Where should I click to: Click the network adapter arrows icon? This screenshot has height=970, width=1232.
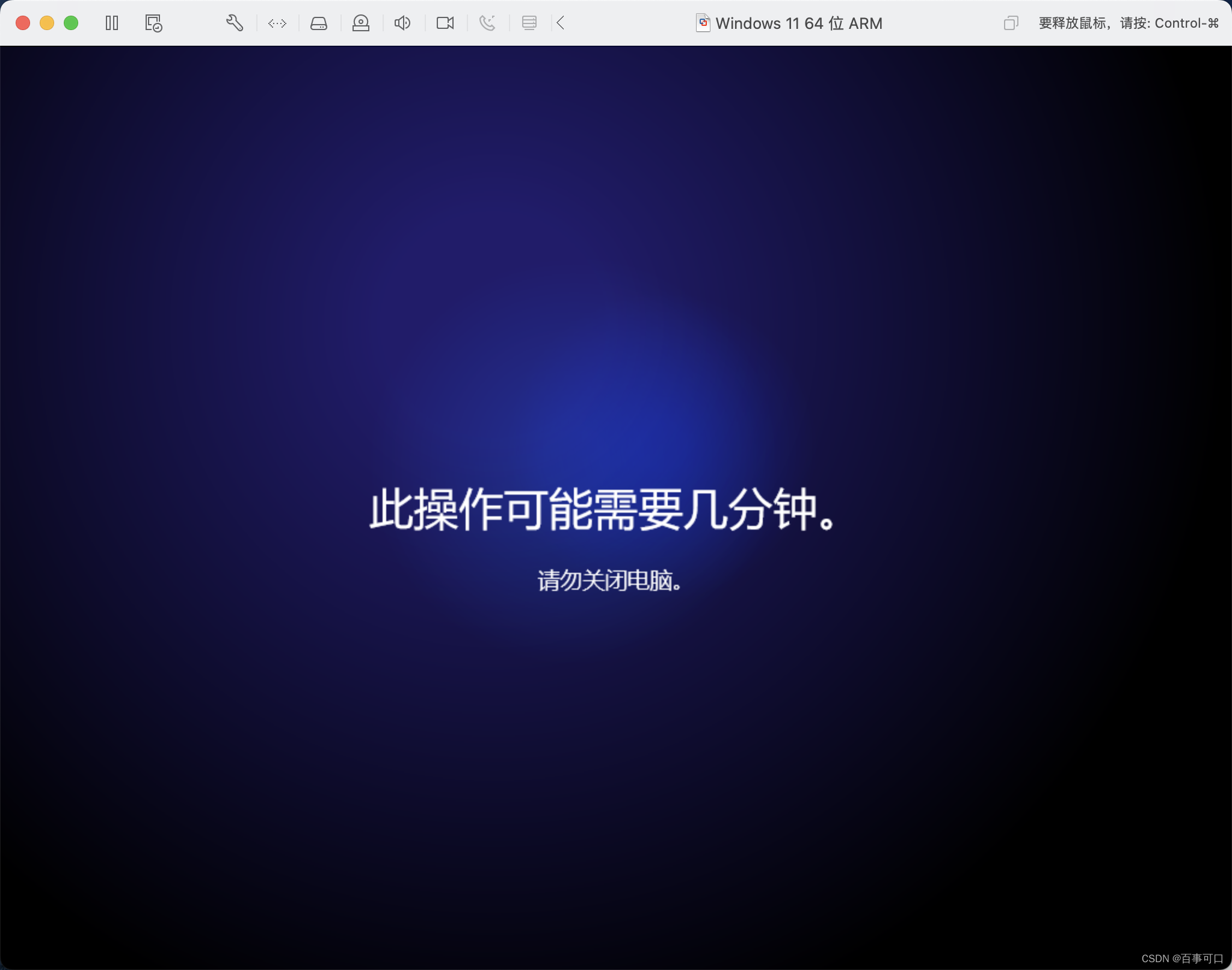point(277,23)
